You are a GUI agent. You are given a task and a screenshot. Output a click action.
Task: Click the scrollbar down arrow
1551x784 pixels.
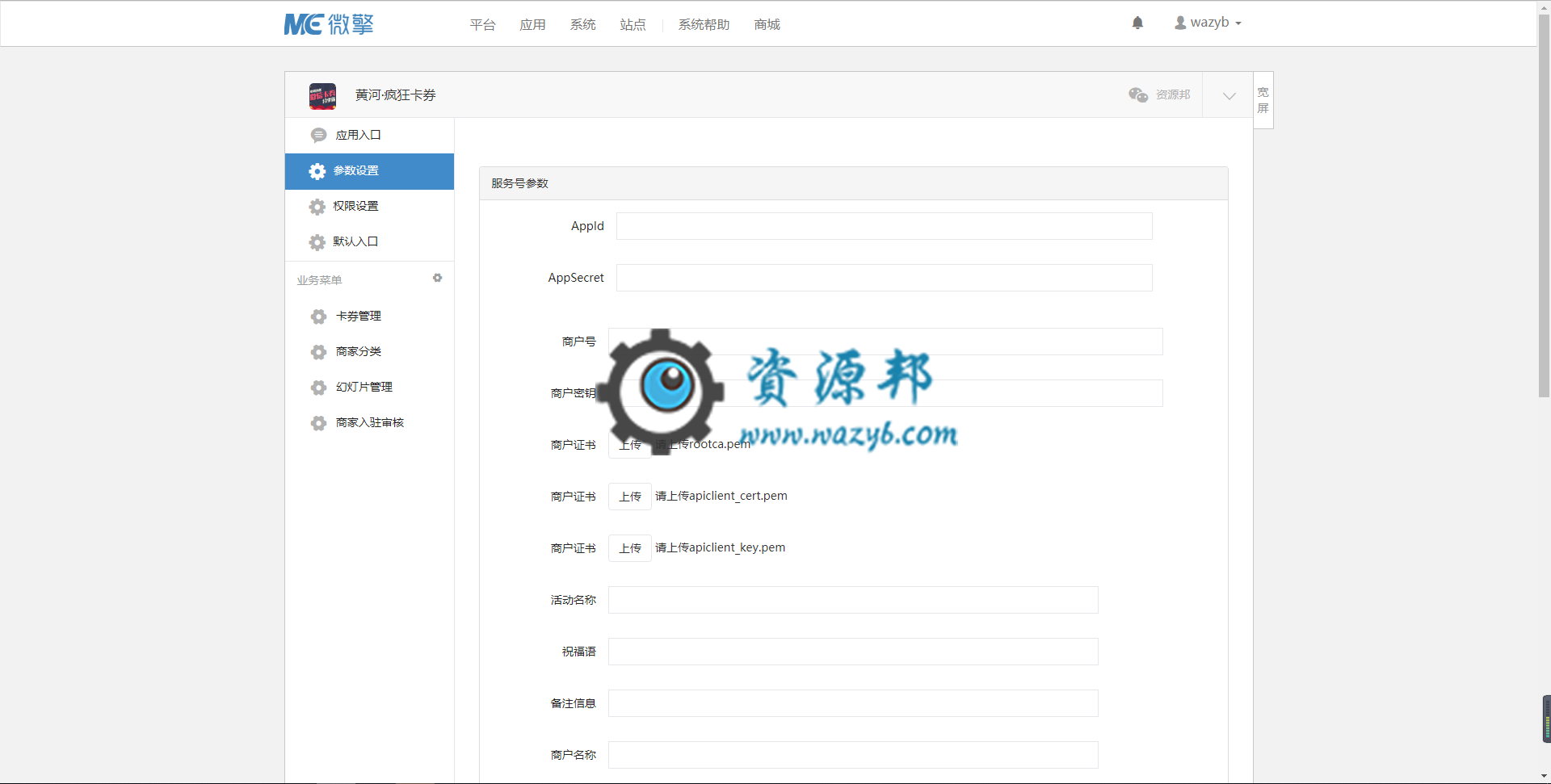click(x=1544, y=777)
